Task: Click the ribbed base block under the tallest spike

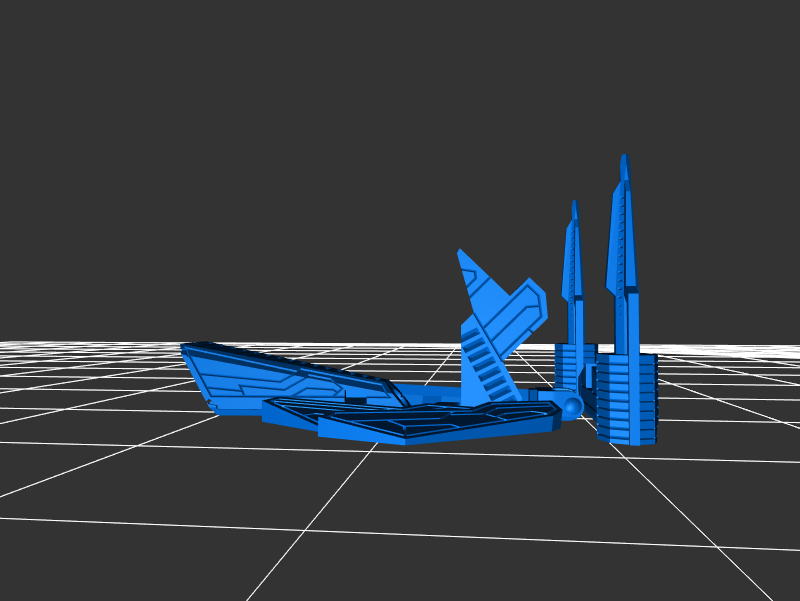Action: tap(627, 400)
